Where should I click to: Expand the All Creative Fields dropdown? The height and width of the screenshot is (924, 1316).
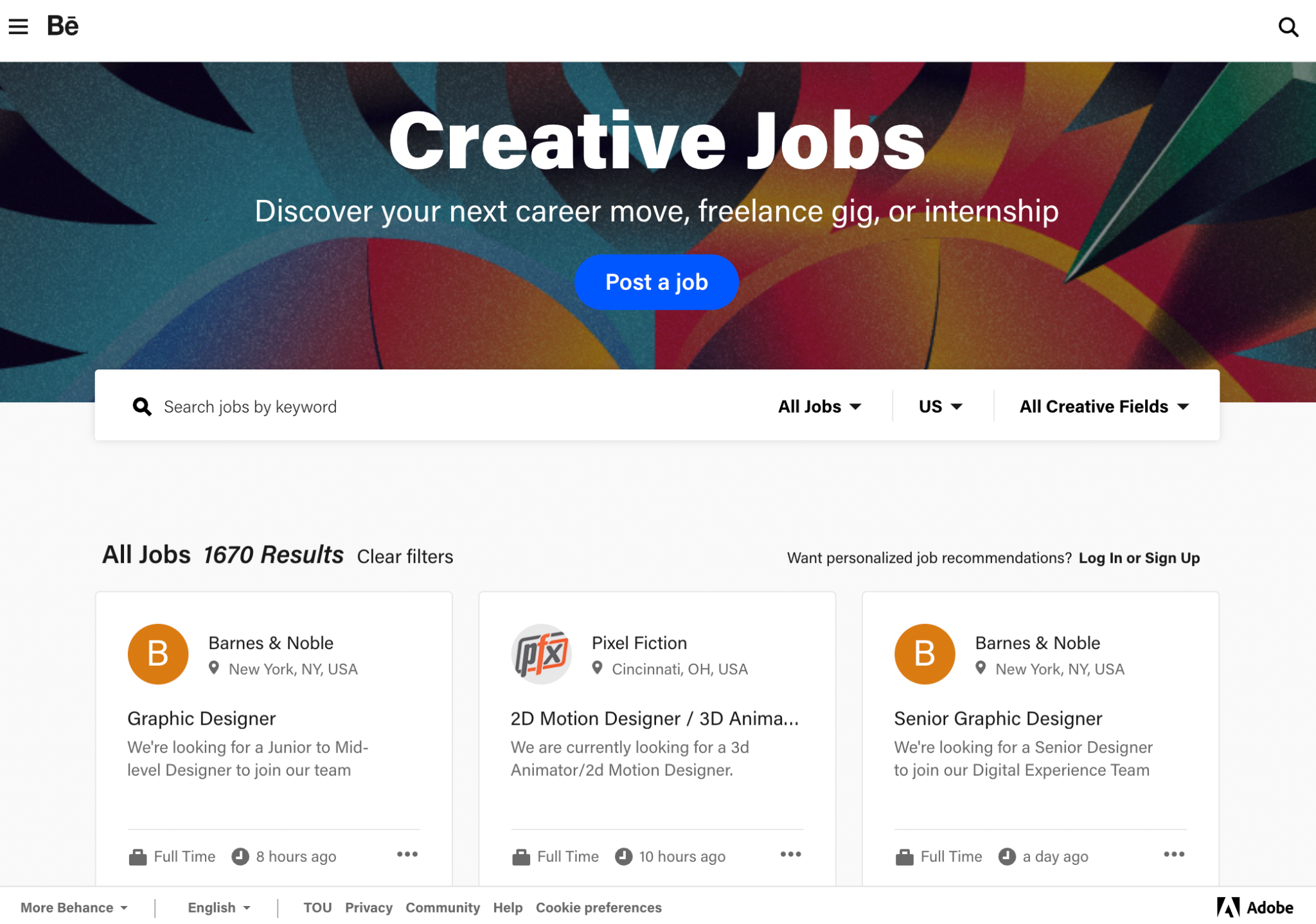click(x=1104, y=406)
